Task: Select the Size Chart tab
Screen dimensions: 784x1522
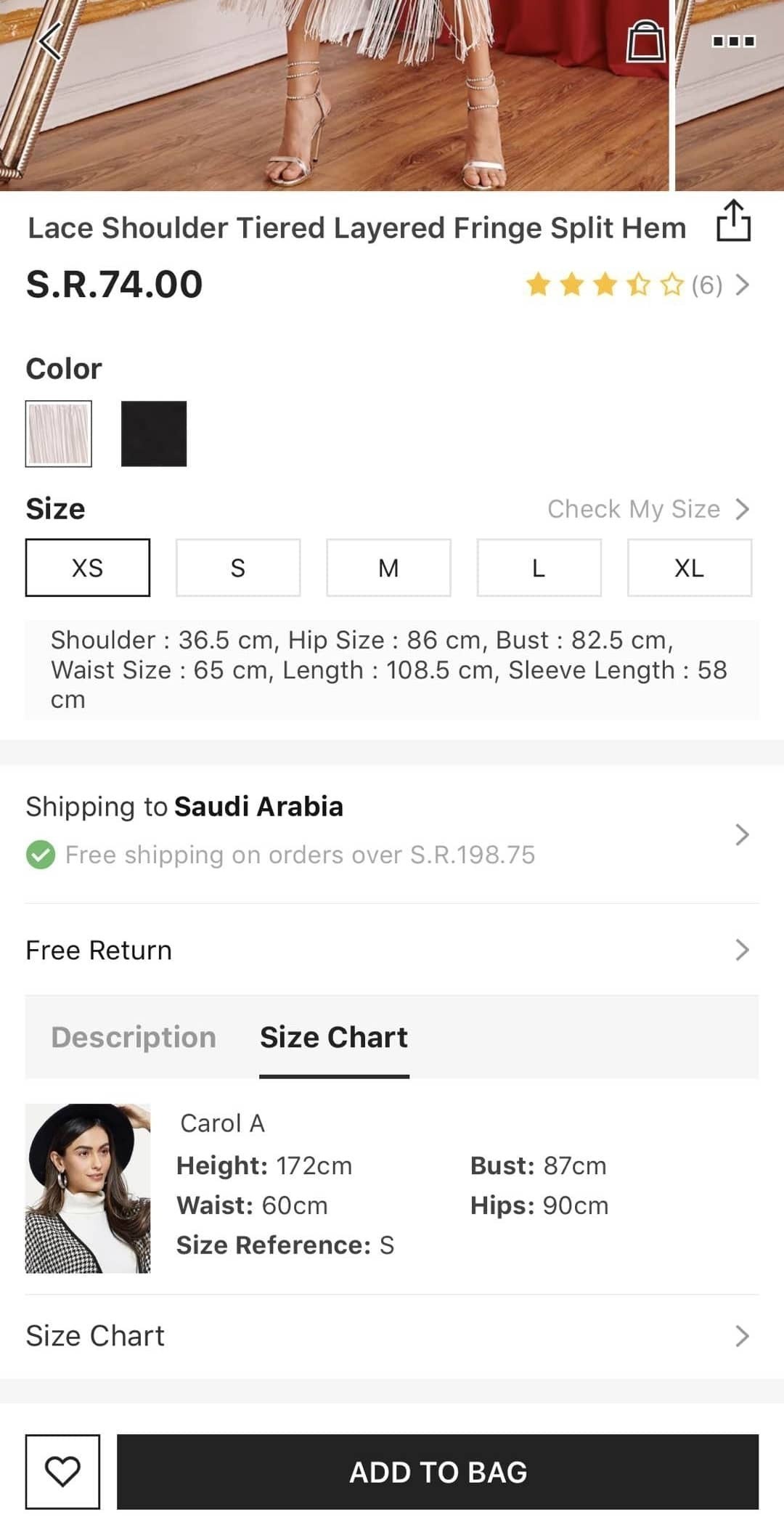Action: click(334, 1037)
